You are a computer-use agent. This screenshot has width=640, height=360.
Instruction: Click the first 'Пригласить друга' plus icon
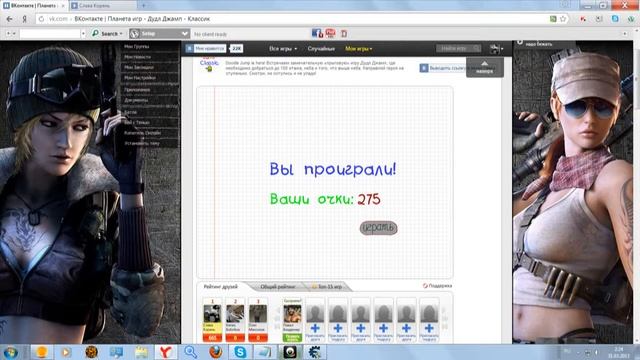315,328
